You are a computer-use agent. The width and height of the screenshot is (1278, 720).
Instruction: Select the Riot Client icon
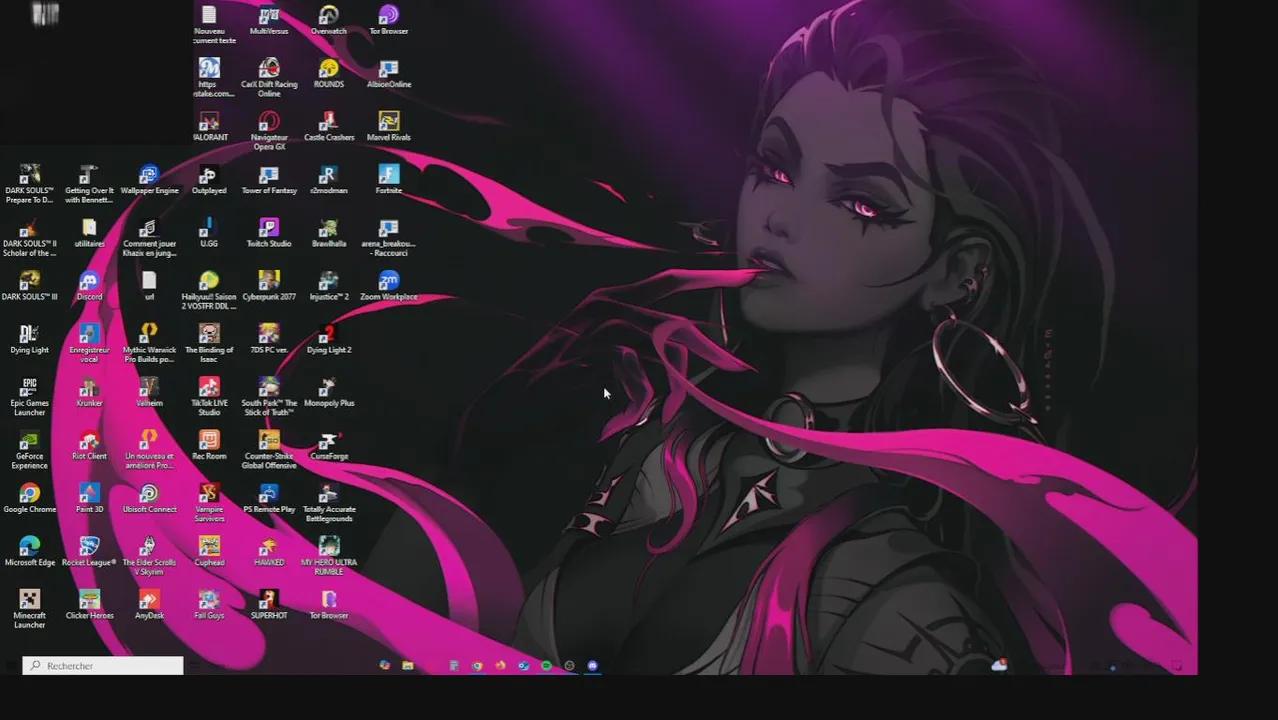(89, 445)
